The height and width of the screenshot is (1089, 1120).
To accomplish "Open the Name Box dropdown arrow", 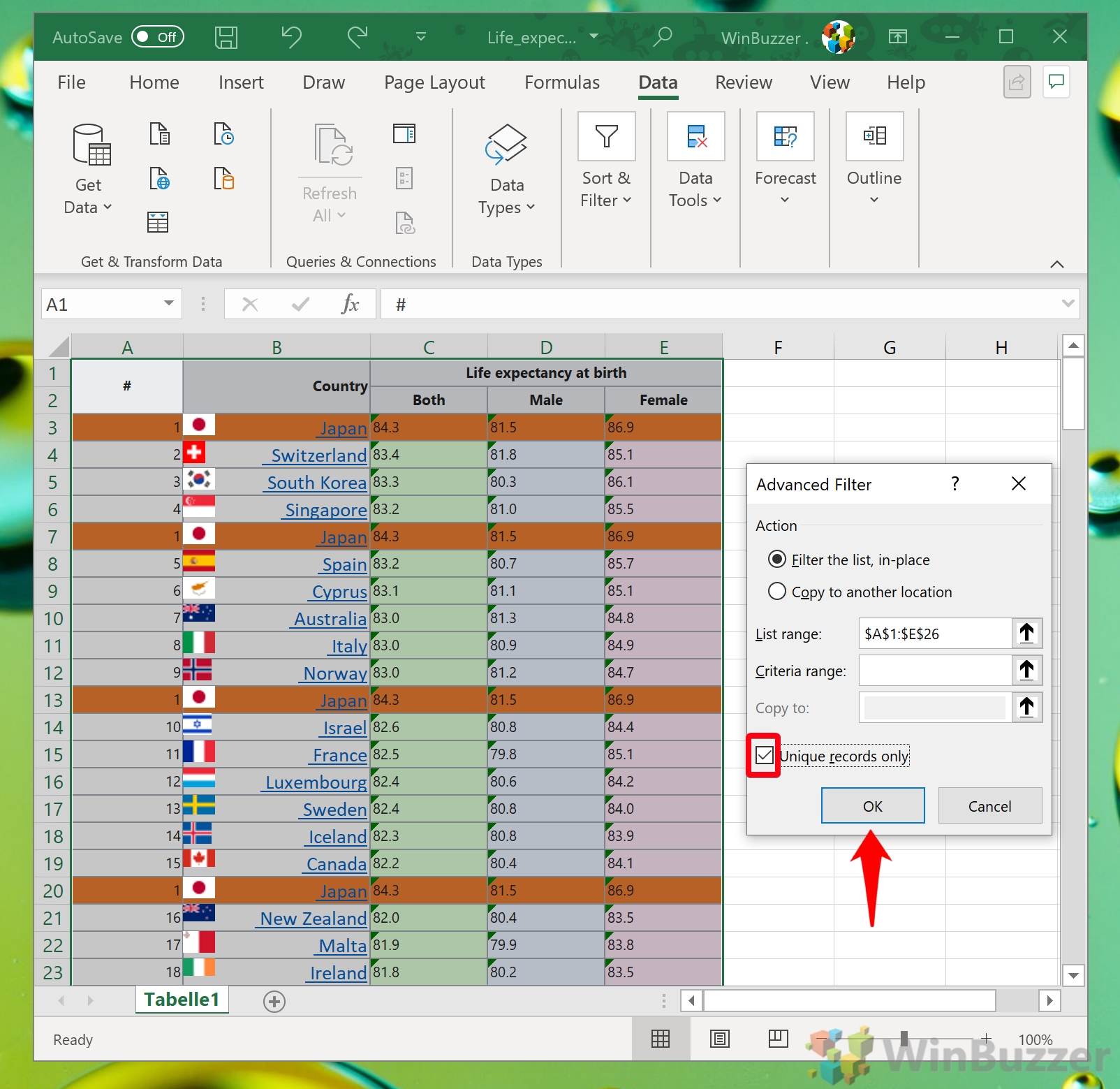I will 168,304.
